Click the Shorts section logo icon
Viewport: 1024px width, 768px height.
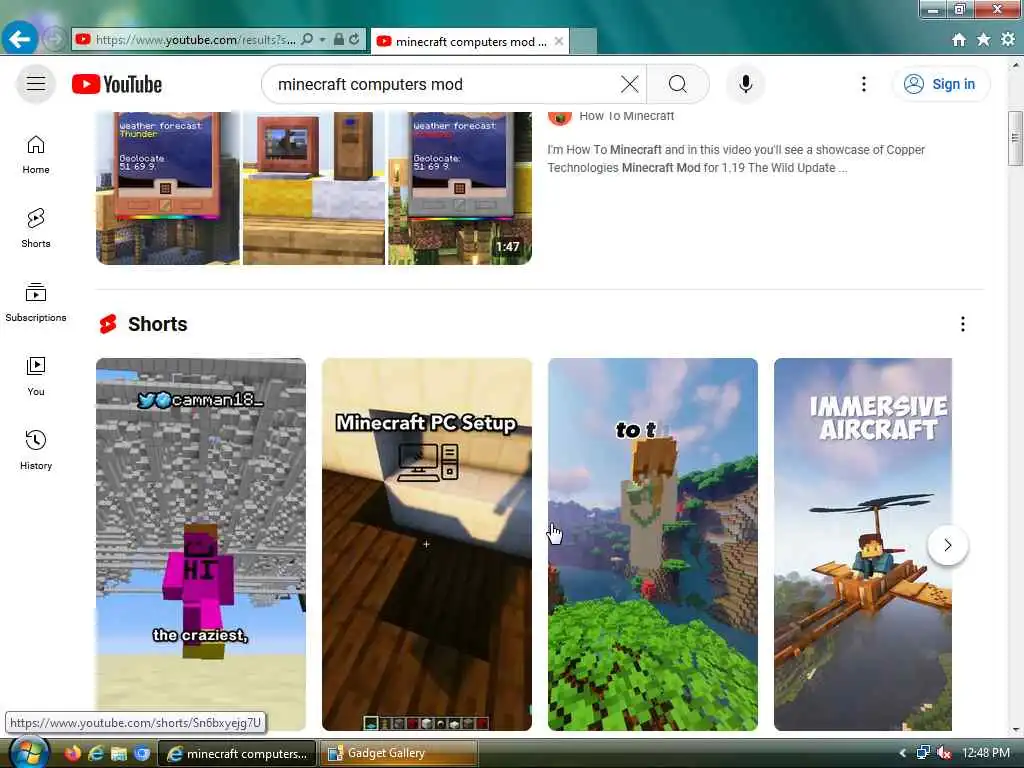108,324
